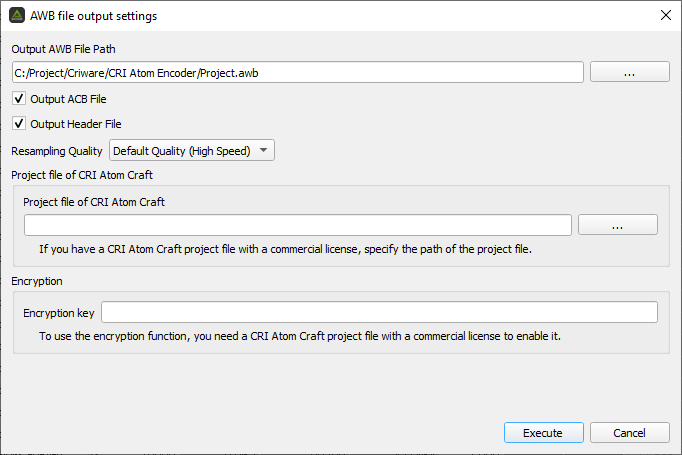Cancel the AWB output settings

tap(629, 433)
